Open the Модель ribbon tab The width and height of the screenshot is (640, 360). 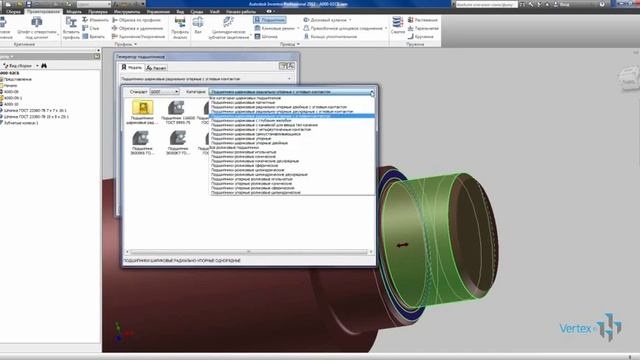(x=74, y=11)
